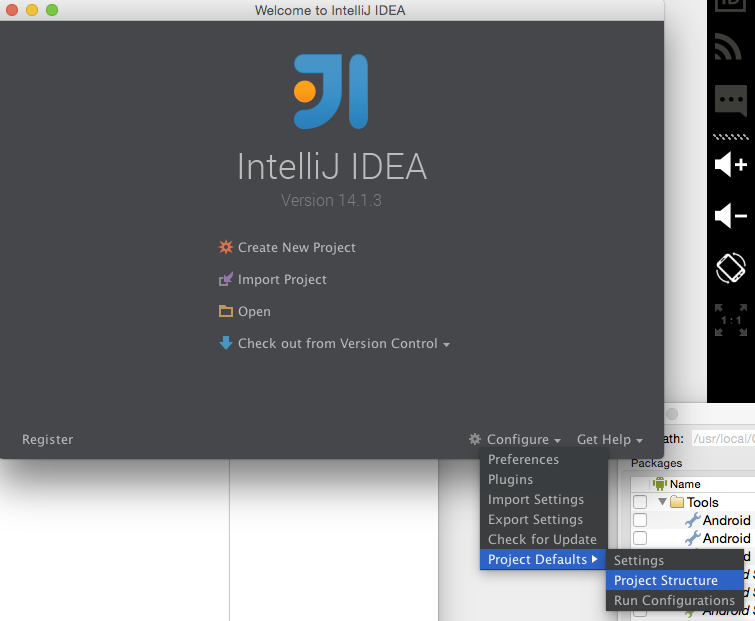Open Run Configurations from the submenu
The height and width of the screenshot is (621, 755).
(x=675, y=600)
